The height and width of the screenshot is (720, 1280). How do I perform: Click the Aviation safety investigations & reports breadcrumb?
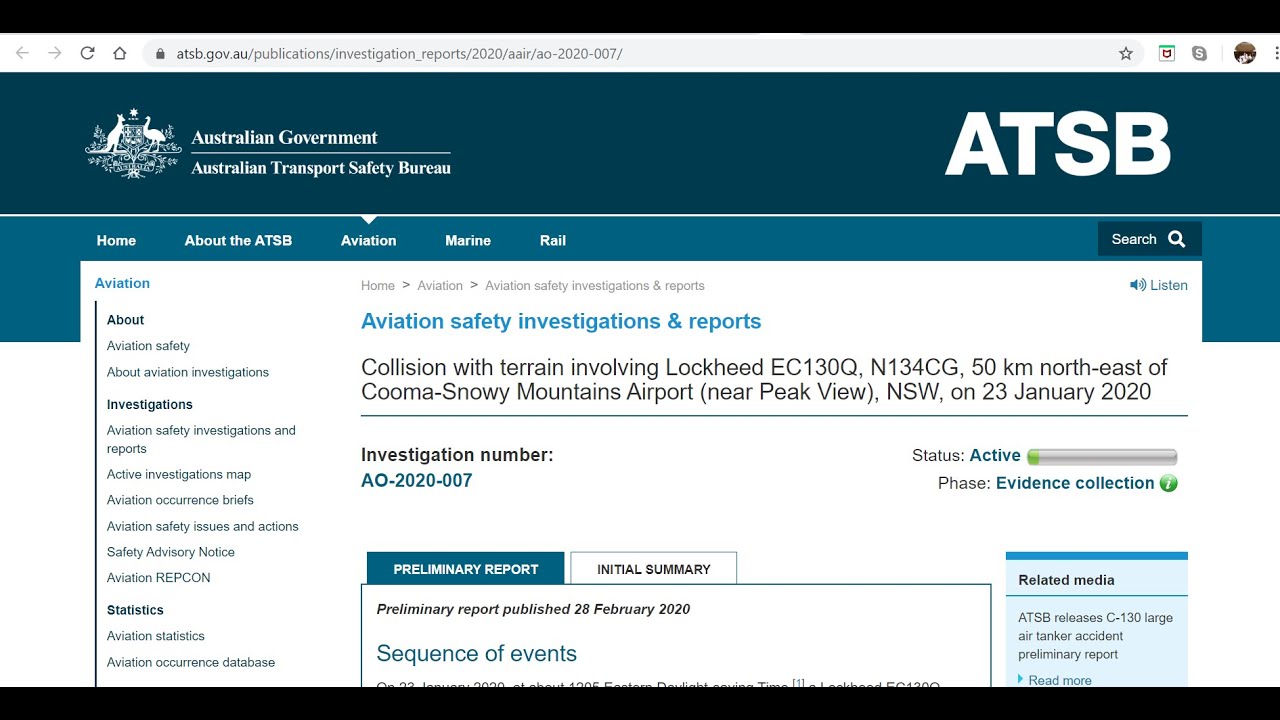595,286
